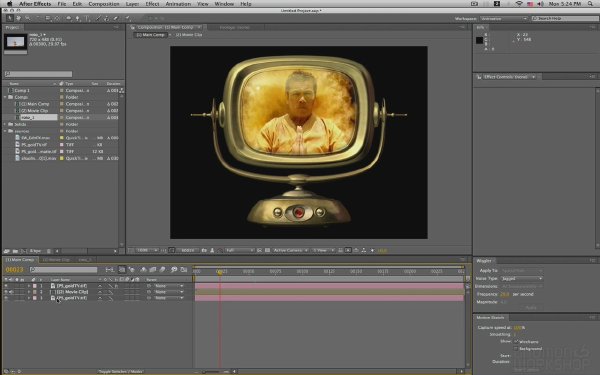Open the Composition menu in menu bar

(104, 4)
